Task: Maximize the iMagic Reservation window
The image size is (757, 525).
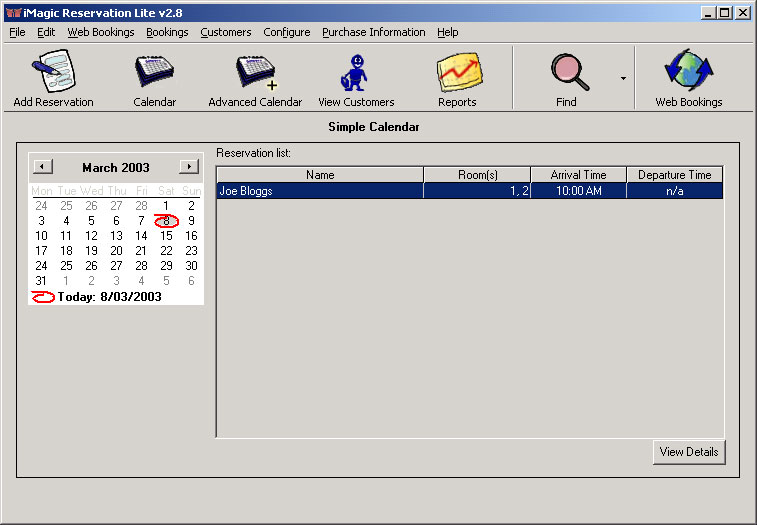Action: tap(725, 13)
